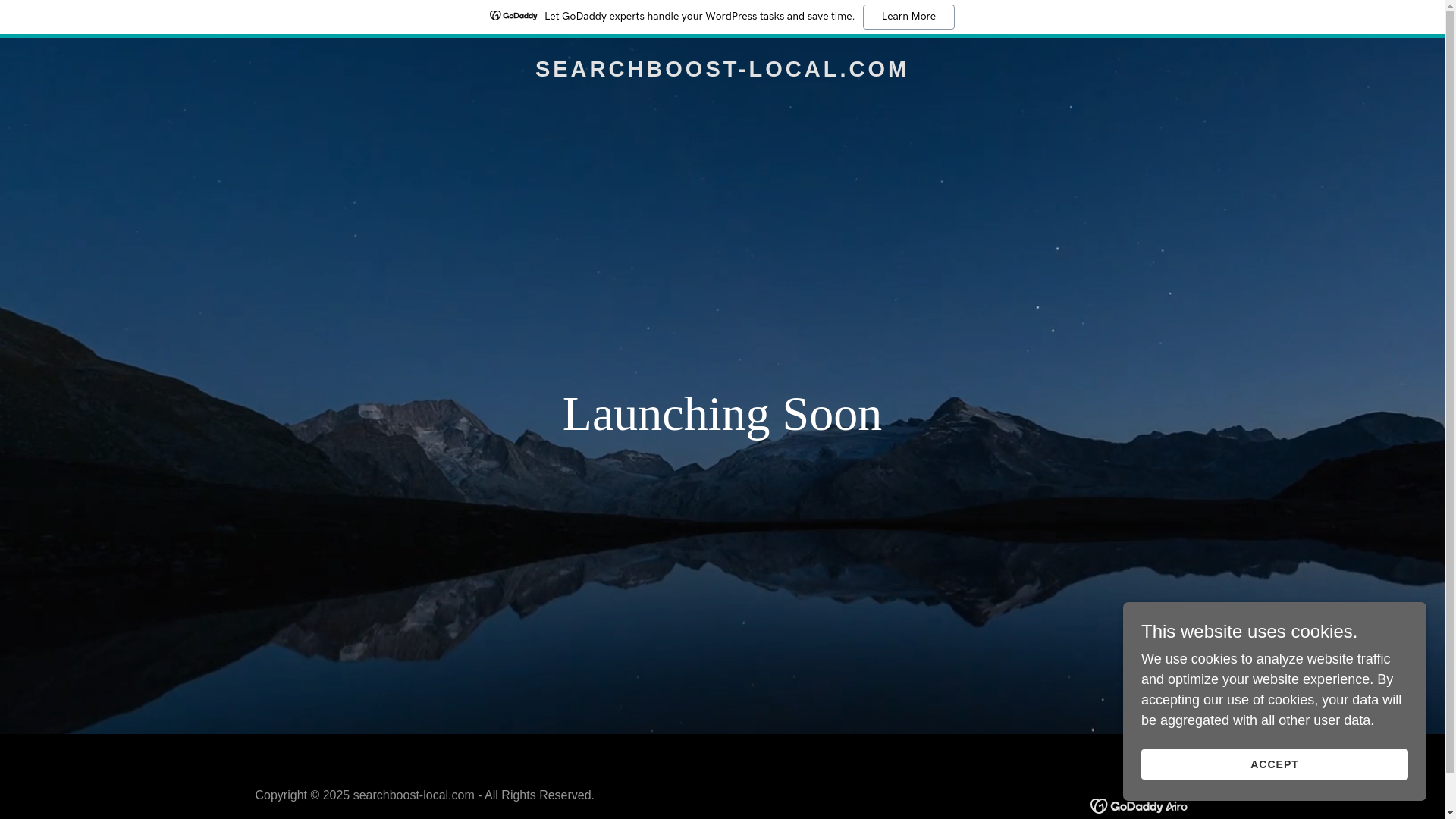Screen dimensions: 1456x819
Task: Click the GoDaddy logo in top banner
Action: [513, 16]
